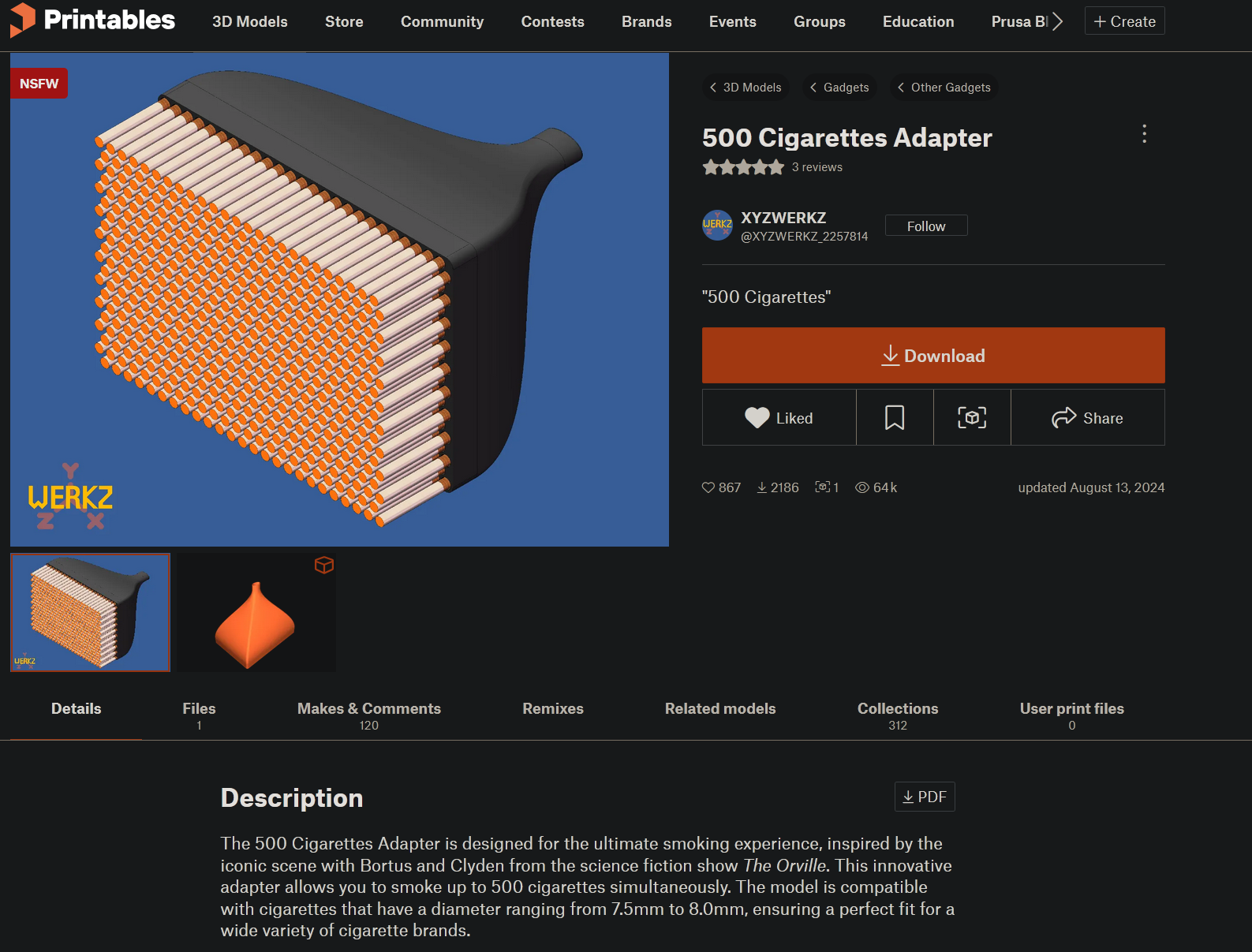
Task: Bookmark this model with the bookmark icon
Action: coord(895,417)
